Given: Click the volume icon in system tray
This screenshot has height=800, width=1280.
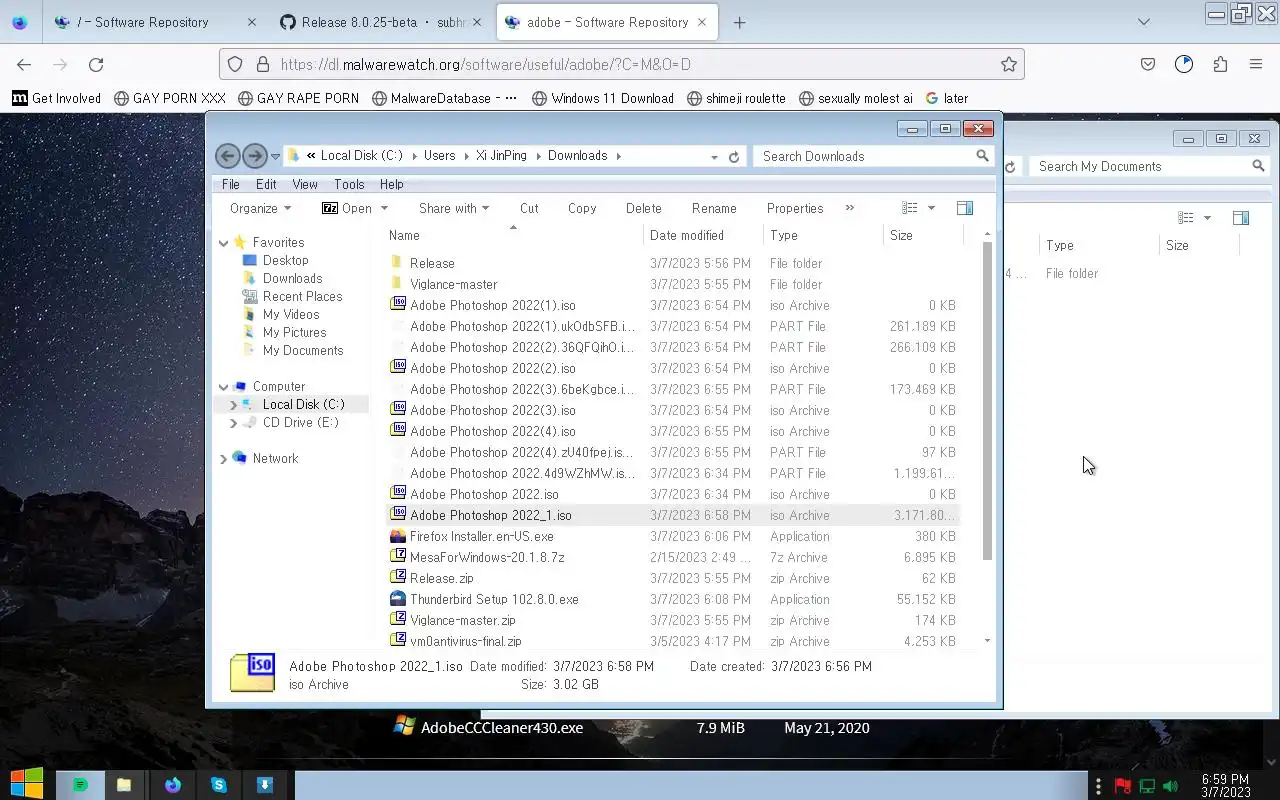Looking at the screenshot, I should tap(1170, 786).
